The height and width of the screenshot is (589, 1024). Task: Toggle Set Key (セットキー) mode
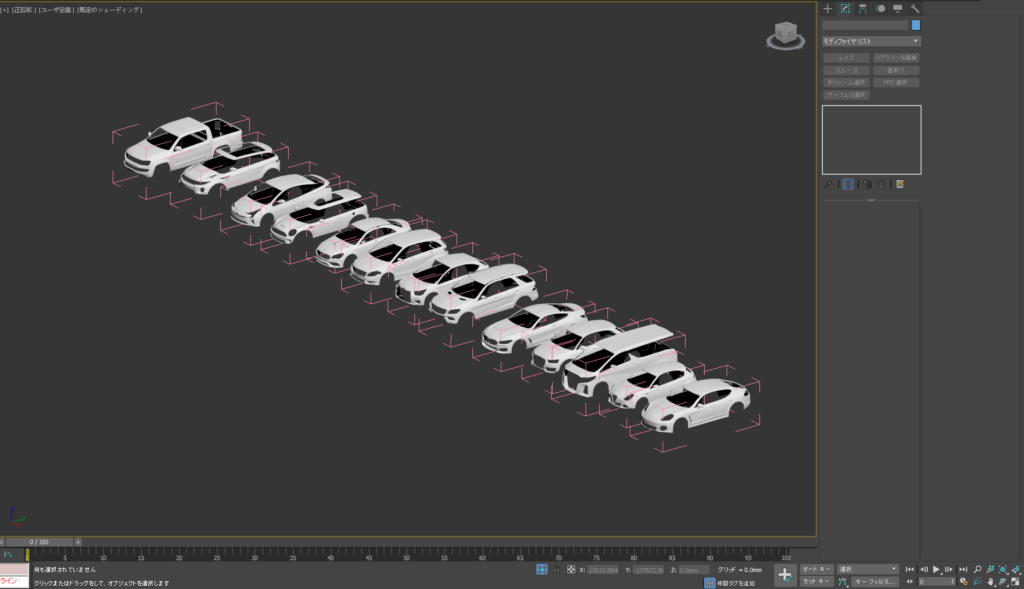pos(817,581)
